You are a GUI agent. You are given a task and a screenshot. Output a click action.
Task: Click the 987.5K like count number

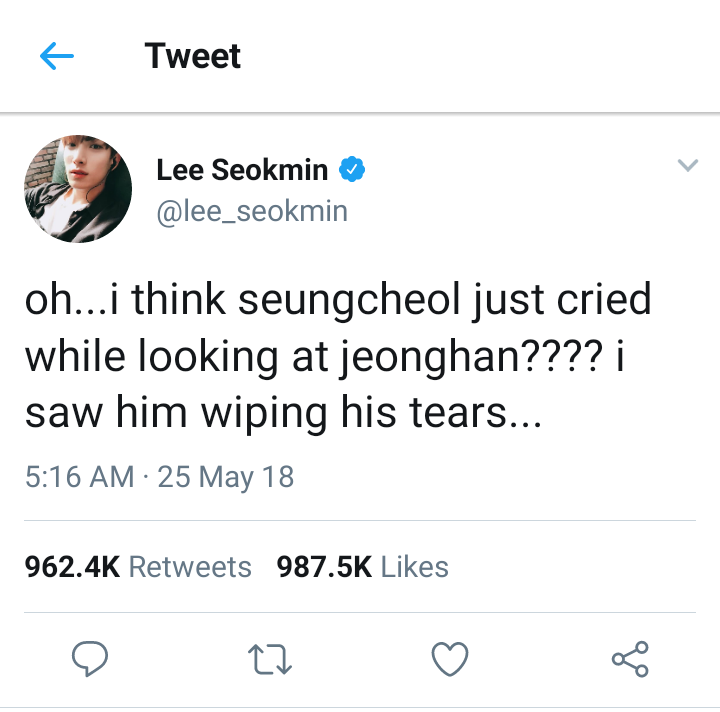click(x=324, y=566)
